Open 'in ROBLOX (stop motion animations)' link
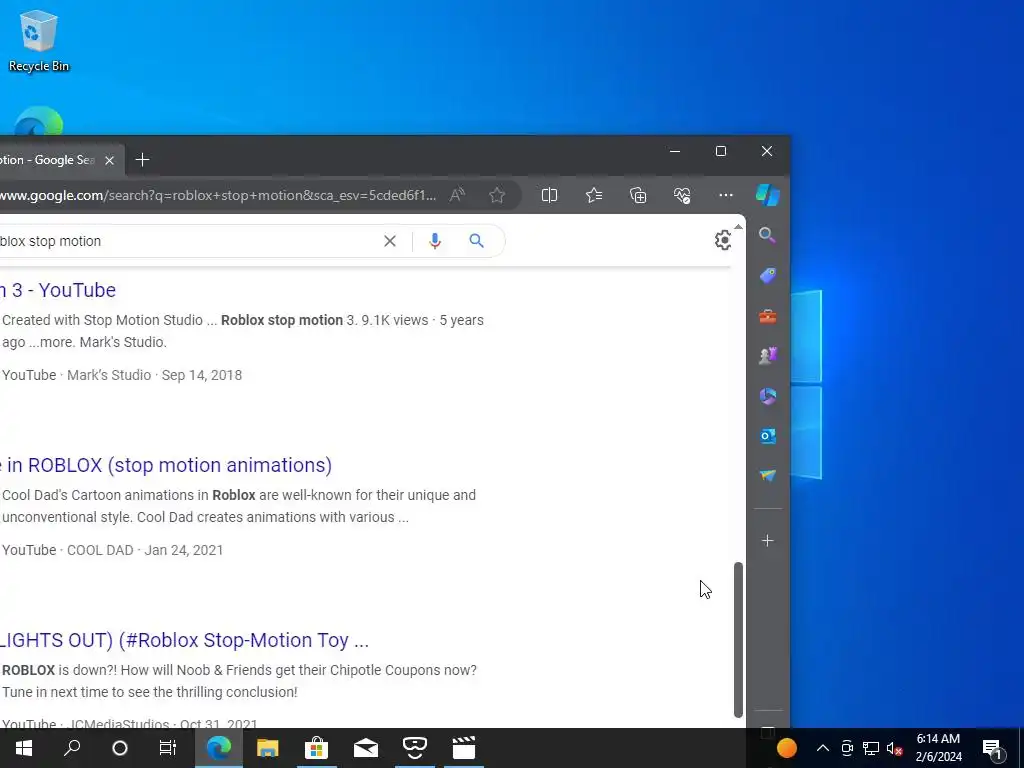 click(166, 465)
